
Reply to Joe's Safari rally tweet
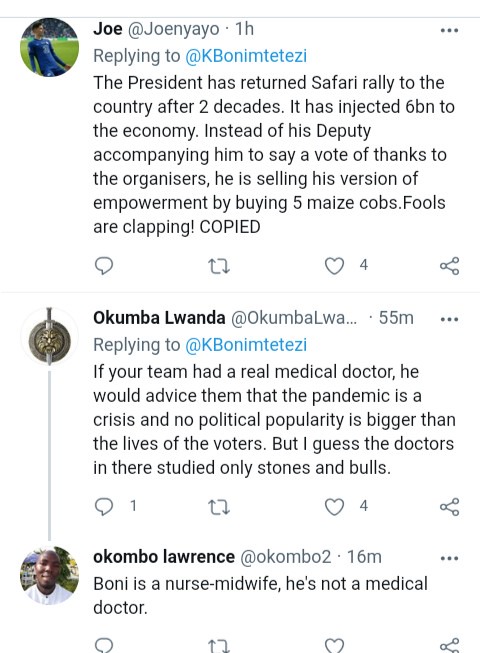tap(103, 266)
